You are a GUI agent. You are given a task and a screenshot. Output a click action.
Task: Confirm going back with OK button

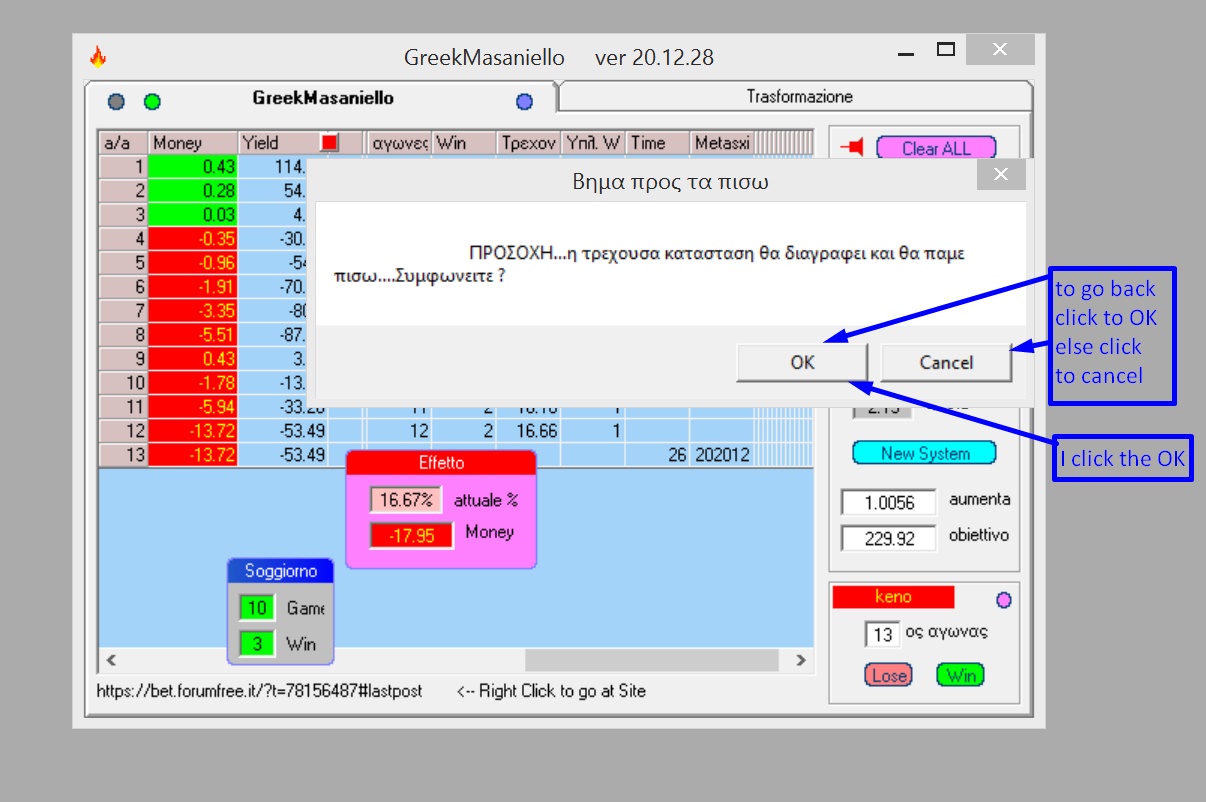(802, 362)
